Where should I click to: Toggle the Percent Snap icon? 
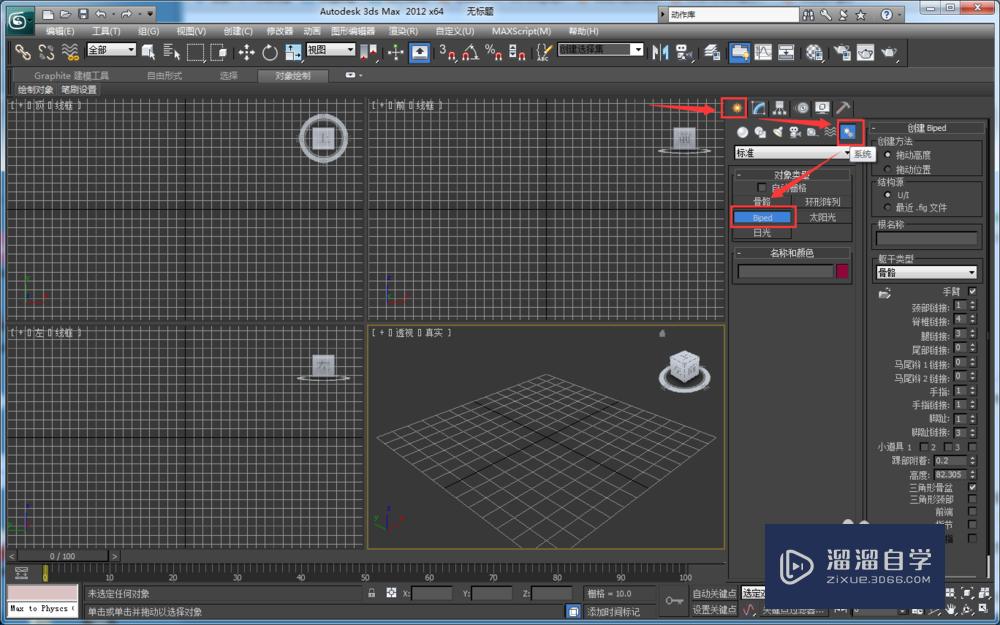pyautogui.click(x=493, y=52)
